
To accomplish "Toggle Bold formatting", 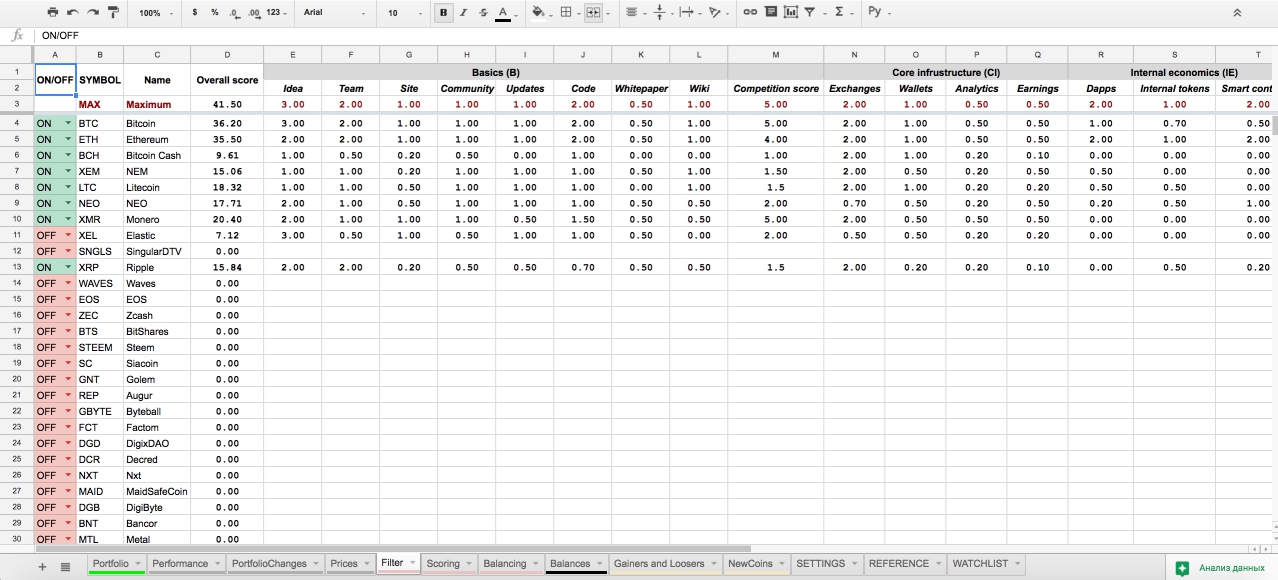I will click(443, 13).
